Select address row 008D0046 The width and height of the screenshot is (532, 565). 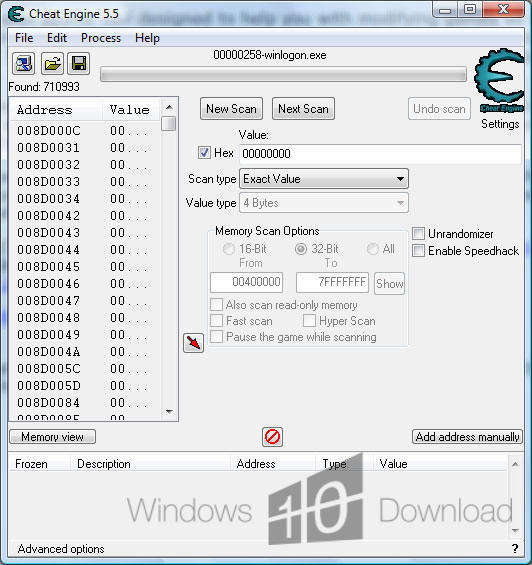84,284
